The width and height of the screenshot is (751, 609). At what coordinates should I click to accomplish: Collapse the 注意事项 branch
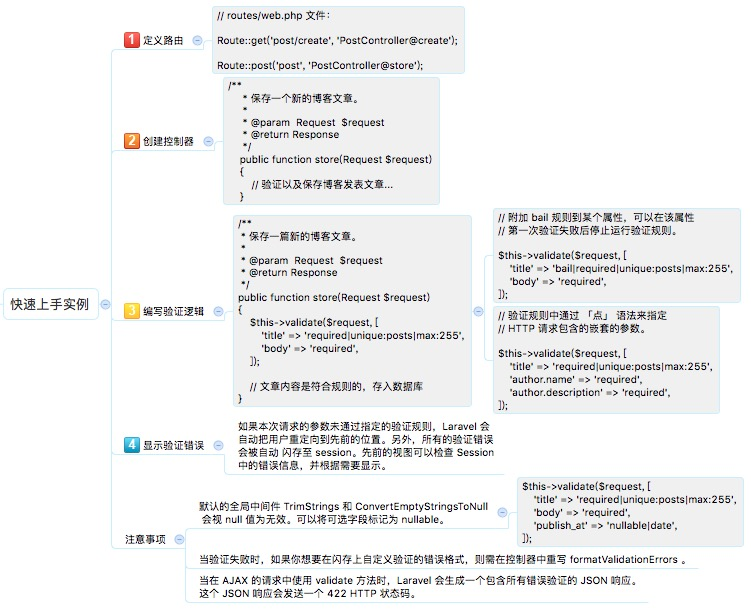click(179, 539)
